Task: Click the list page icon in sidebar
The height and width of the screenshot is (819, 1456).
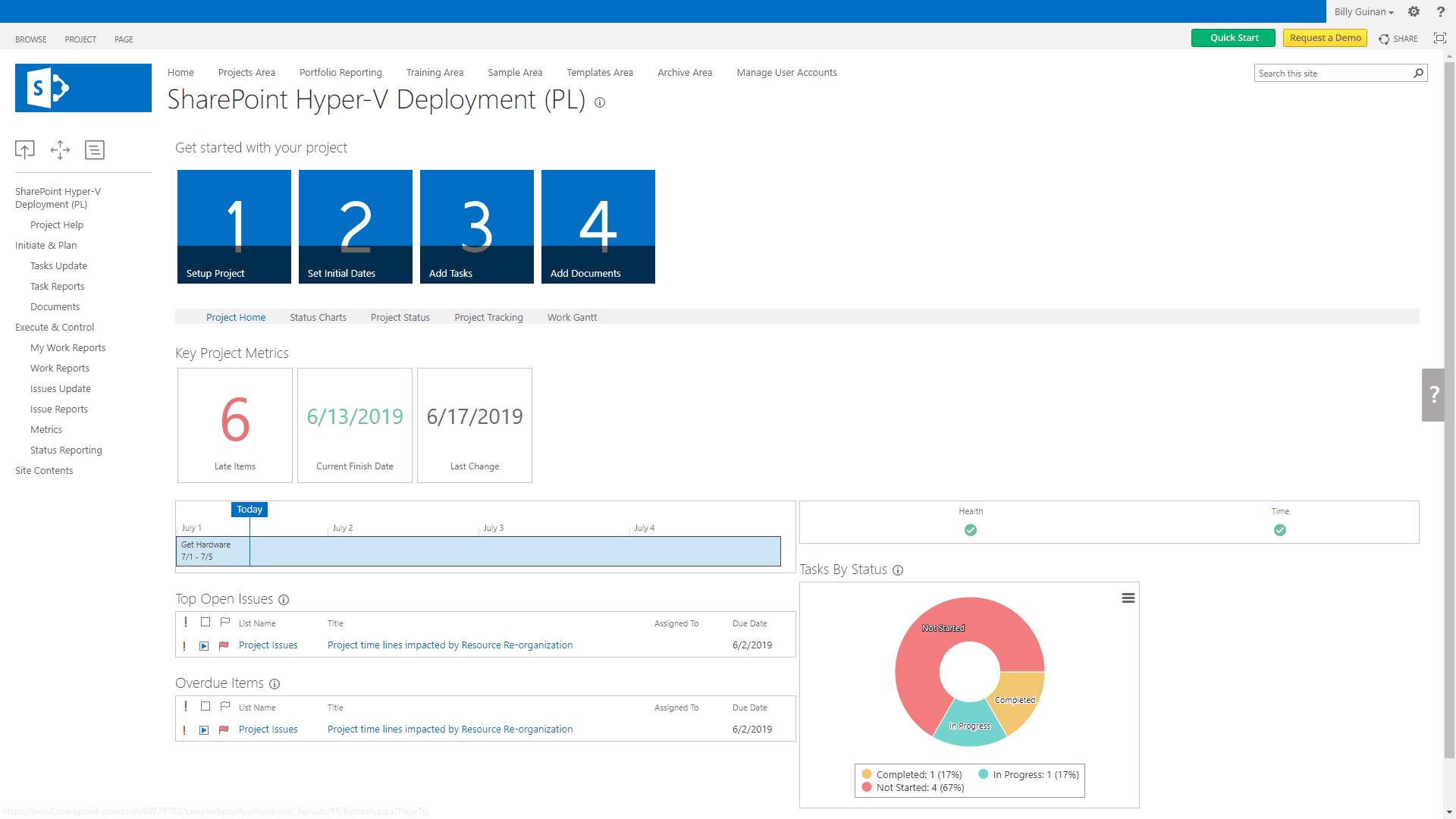Action: (95, 149)
